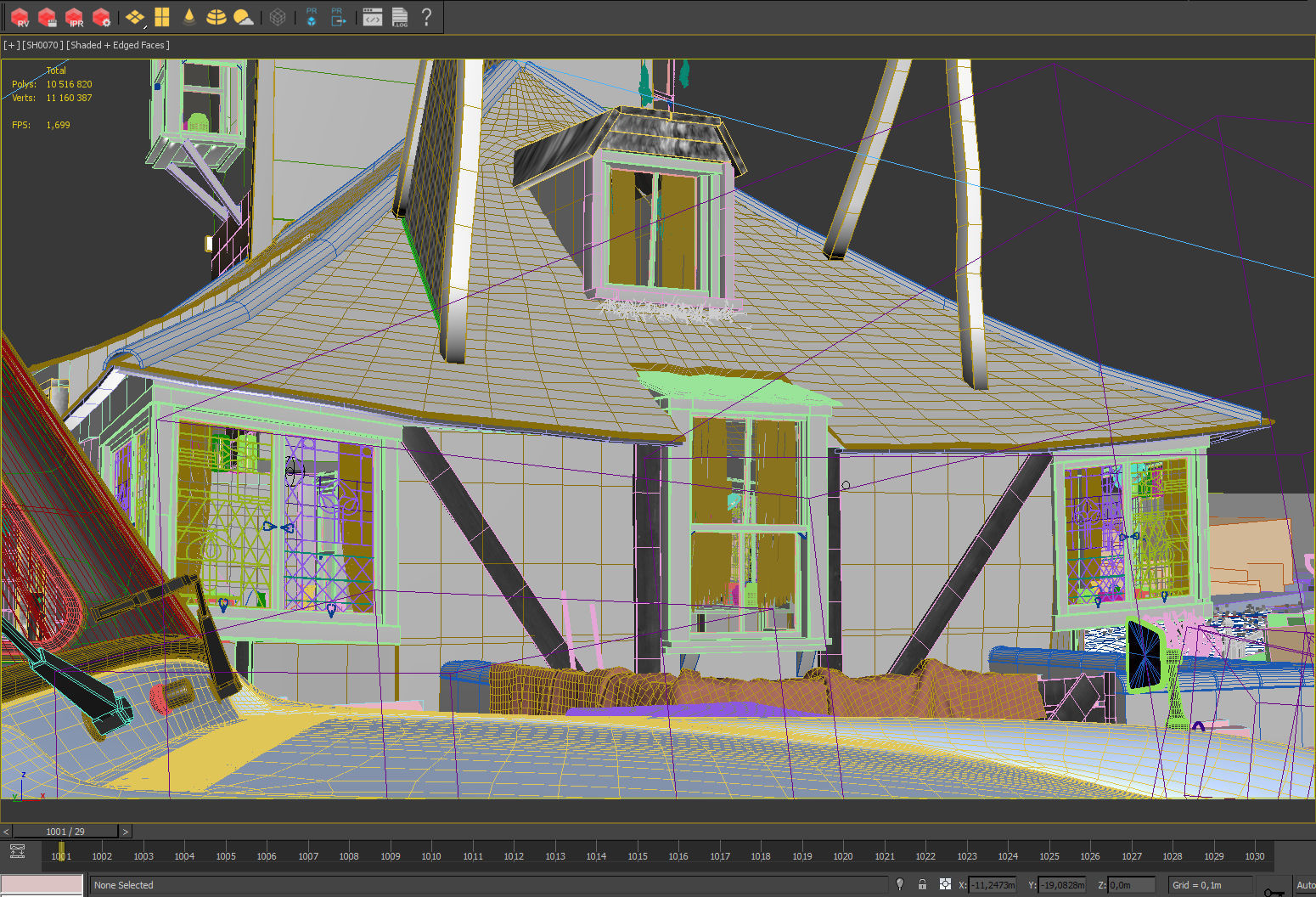Image resolution: width=1316 pixels, height=897 pixels.
Task: Jump to frame 1010 on the timeline
Action: click(431, 856)
